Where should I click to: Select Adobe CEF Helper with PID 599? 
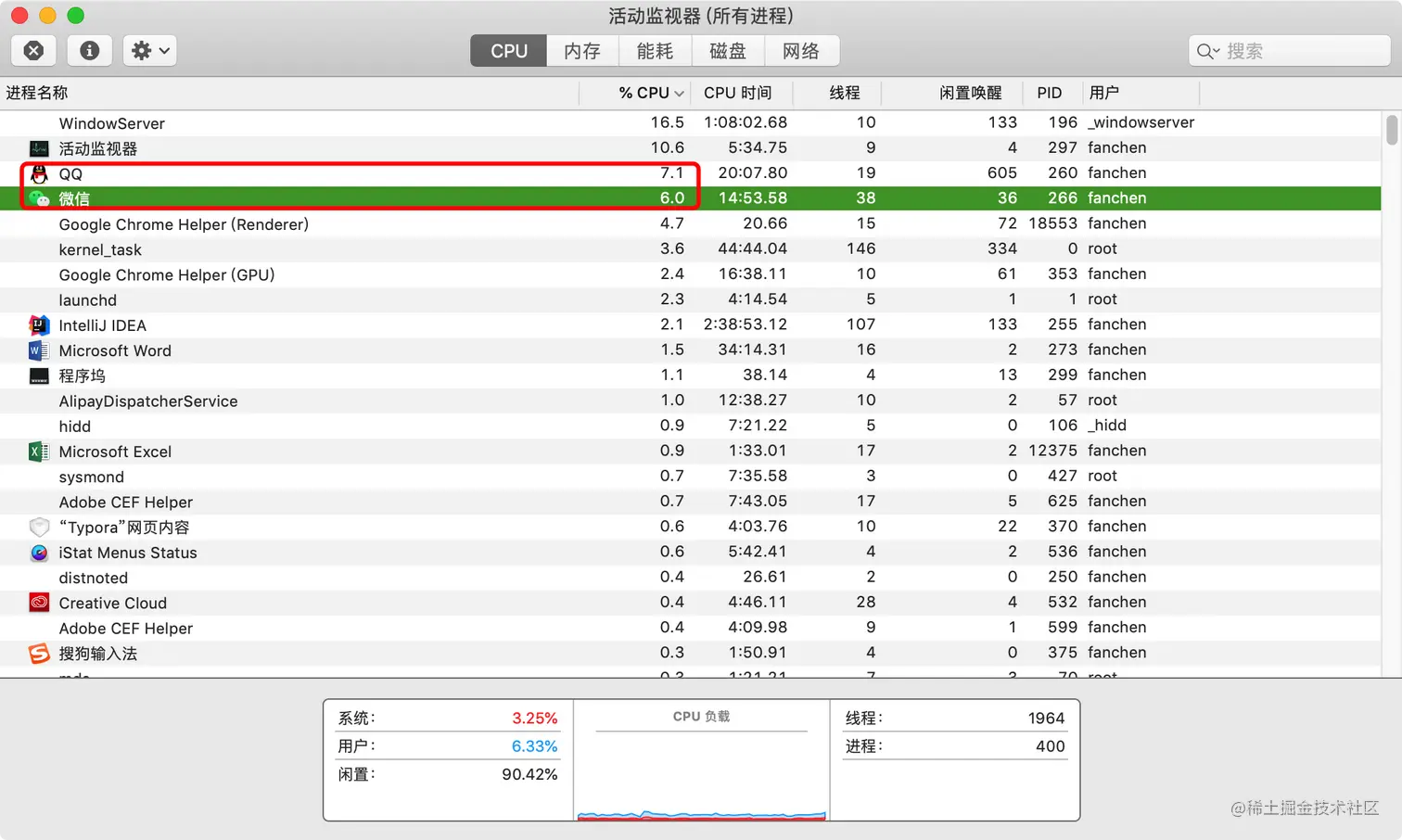click(691, 628)
